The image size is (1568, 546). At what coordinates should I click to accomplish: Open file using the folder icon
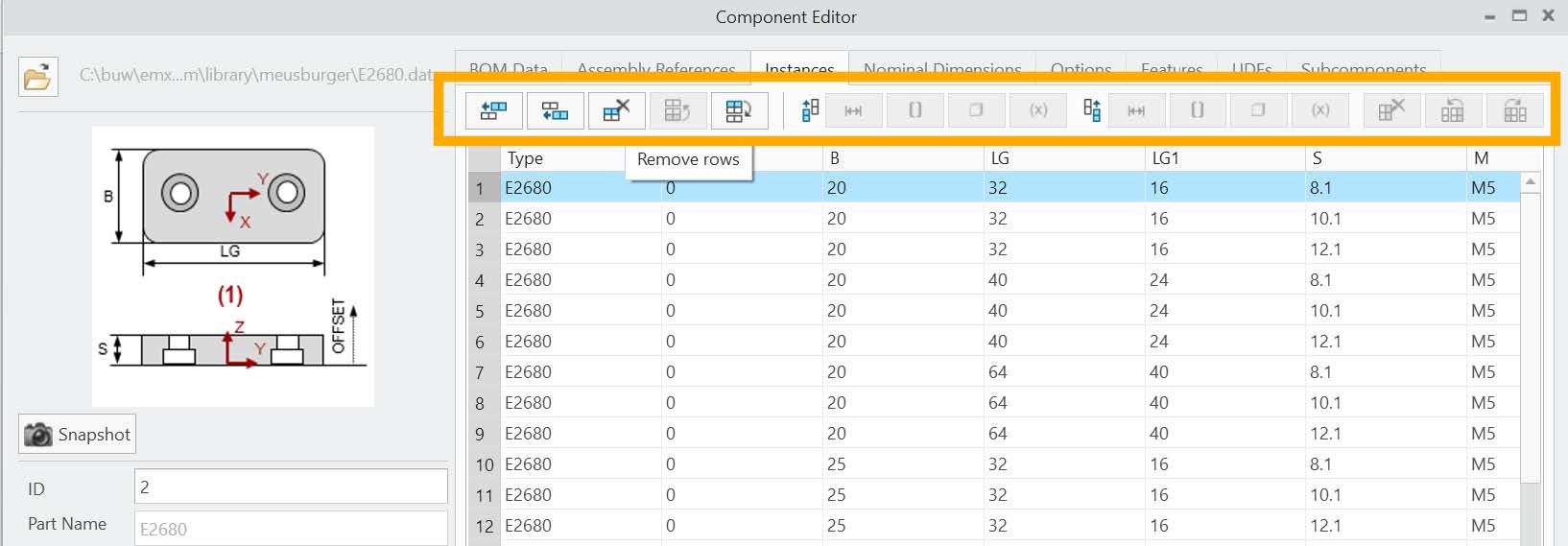[x=38, y=77]
